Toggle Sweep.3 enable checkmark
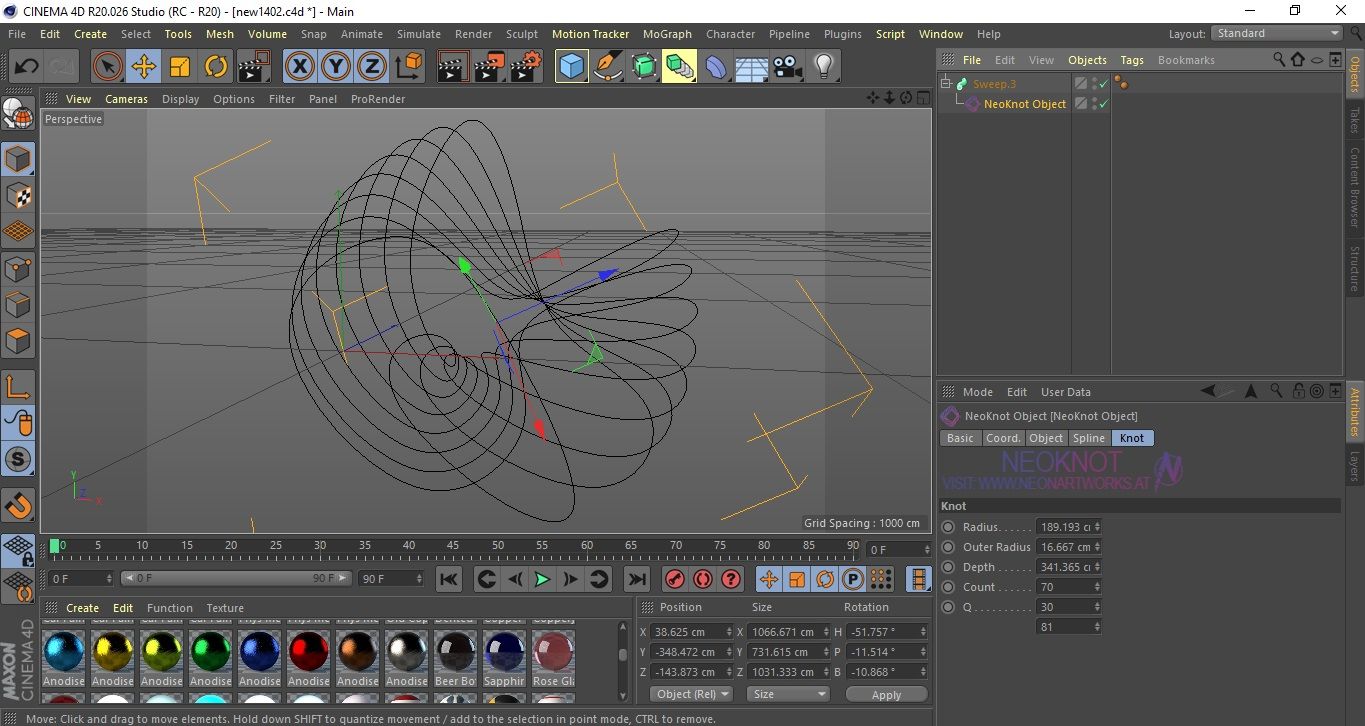Viewport: 1365px width, 726px height. [1104, 84]
